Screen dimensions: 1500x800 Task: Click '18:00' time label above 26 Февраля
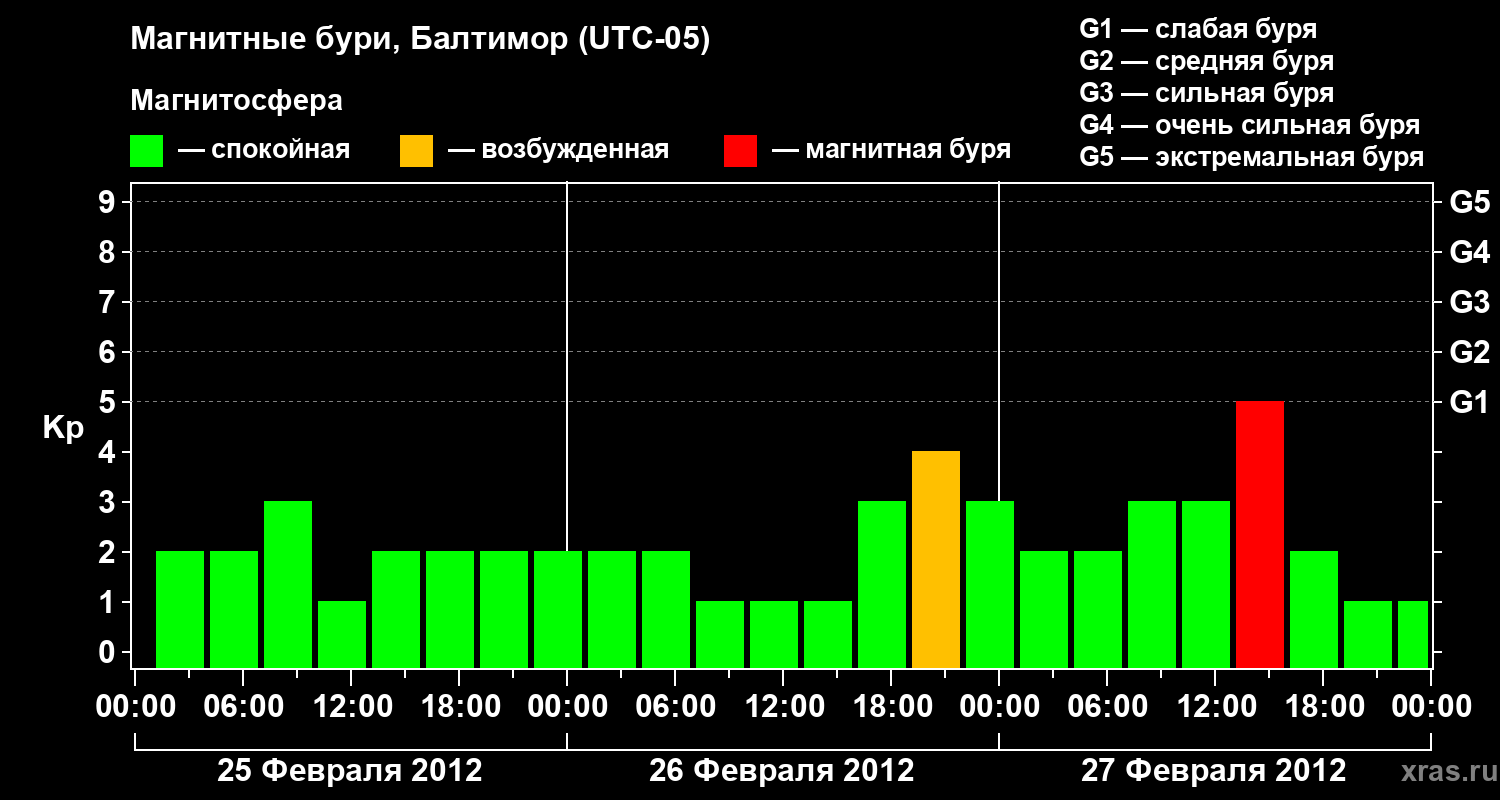click(891, 707)
